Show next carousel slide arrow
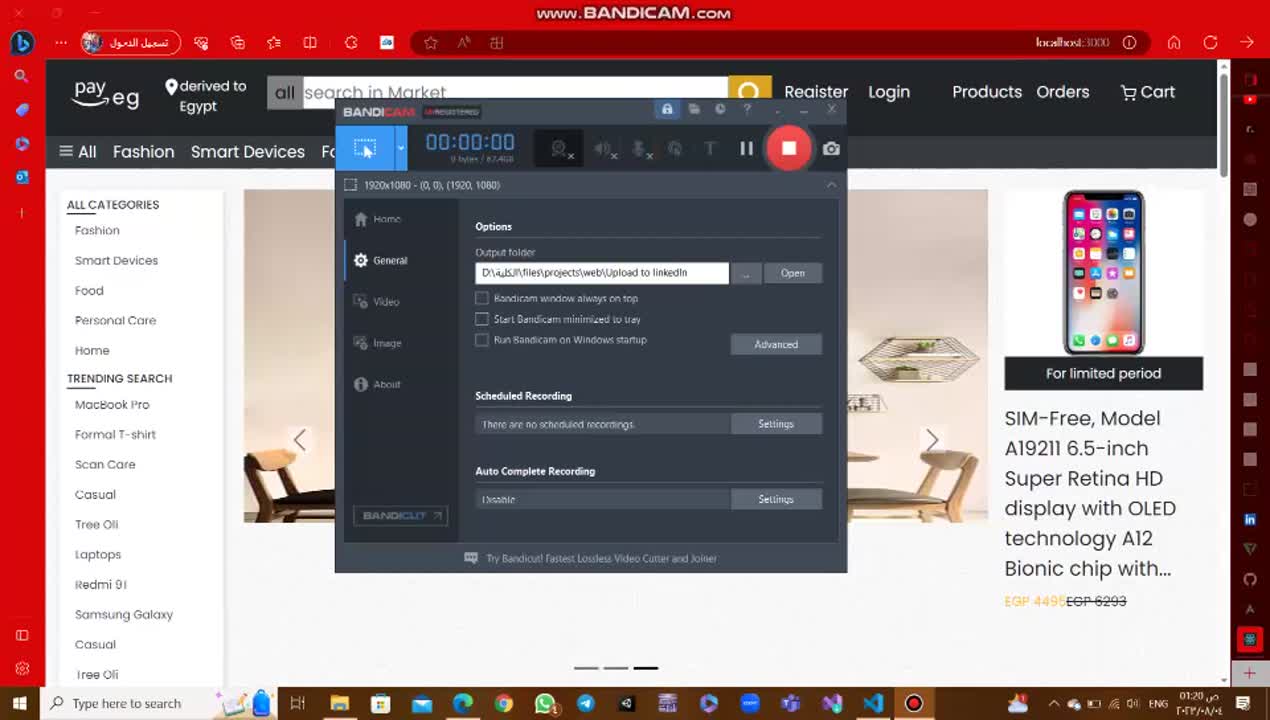Viewport: 1270px width, 720px height. click(932, 439)
